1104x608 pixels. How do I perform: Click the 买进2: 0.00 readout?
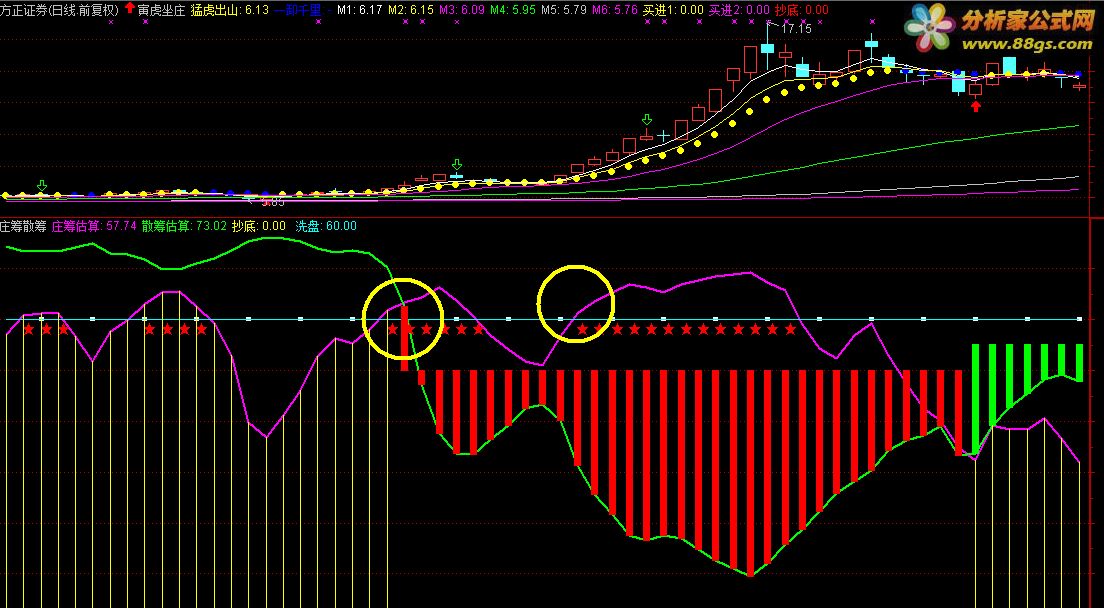coord(739,10)
